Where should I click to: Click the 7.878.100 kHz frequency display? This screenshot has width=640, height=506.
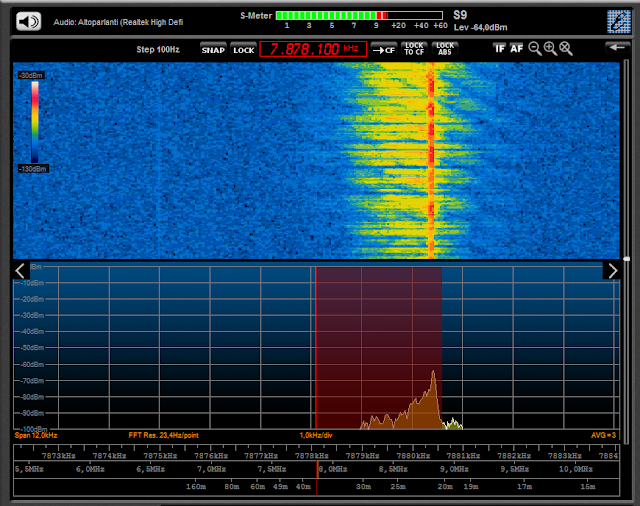[313, 49]
